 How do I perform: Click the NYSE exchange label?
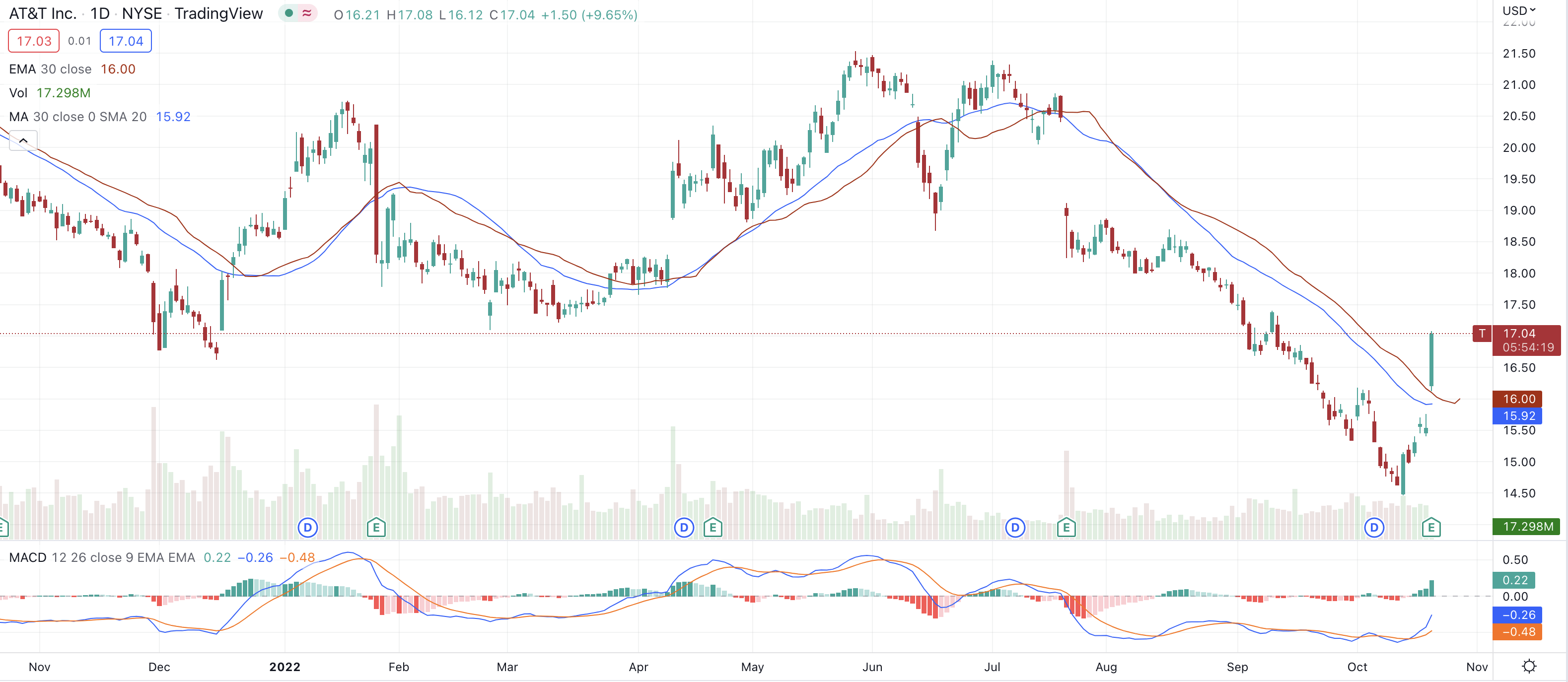pyautogui.click(x=142, y=13)
